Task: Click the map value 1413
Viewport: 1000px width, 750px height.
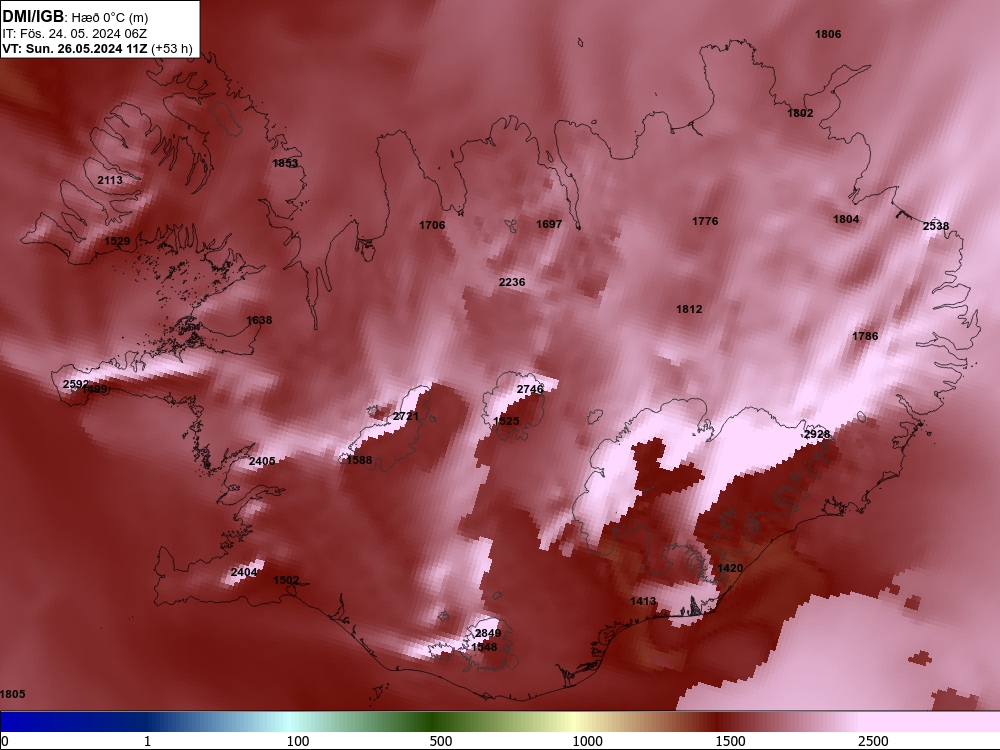Action: 643,601
